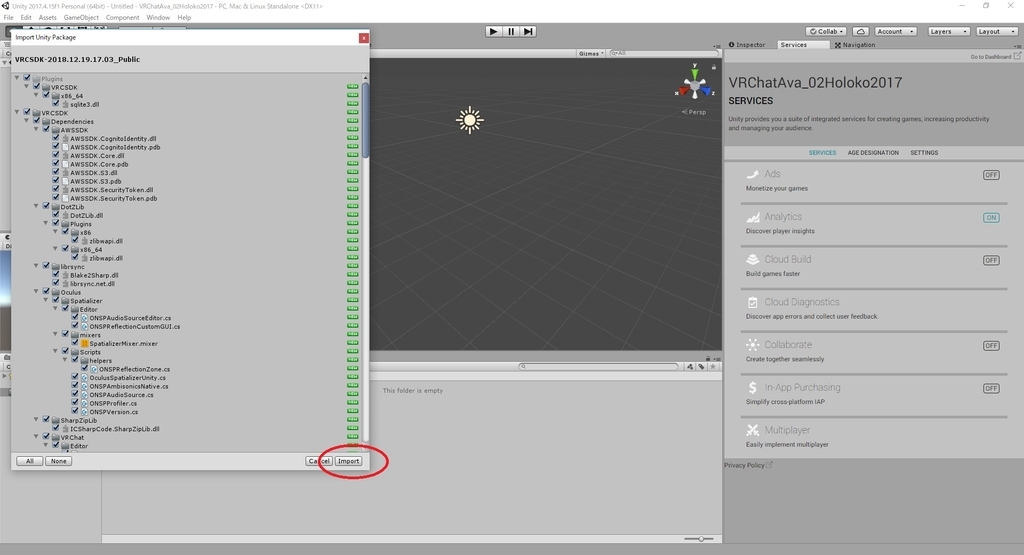The height and width of the screenshot is (555, 1024).
Task: Toggle the Cloud Build OFF switch
Action: point(991,260)
